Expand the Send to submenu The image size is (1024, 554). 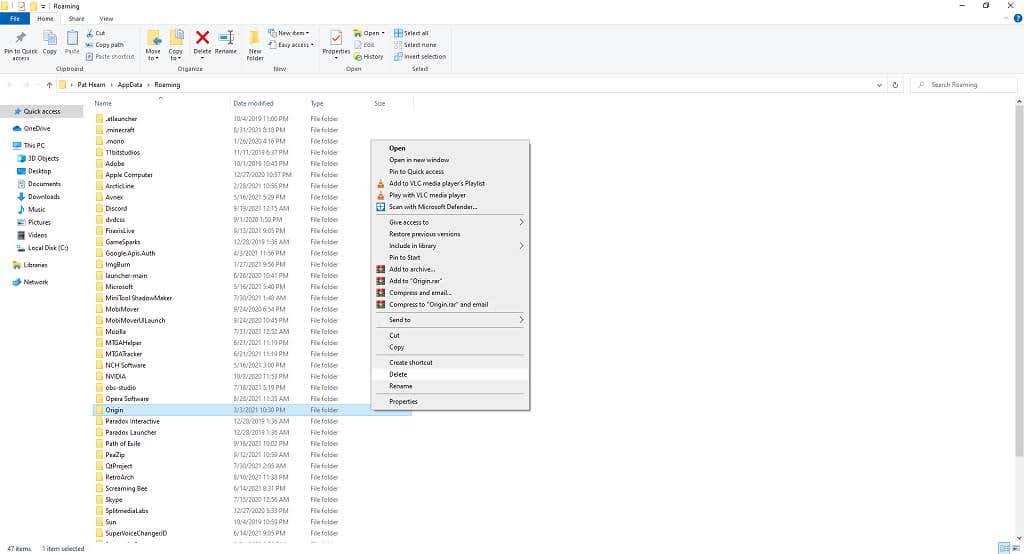[450, 320]
